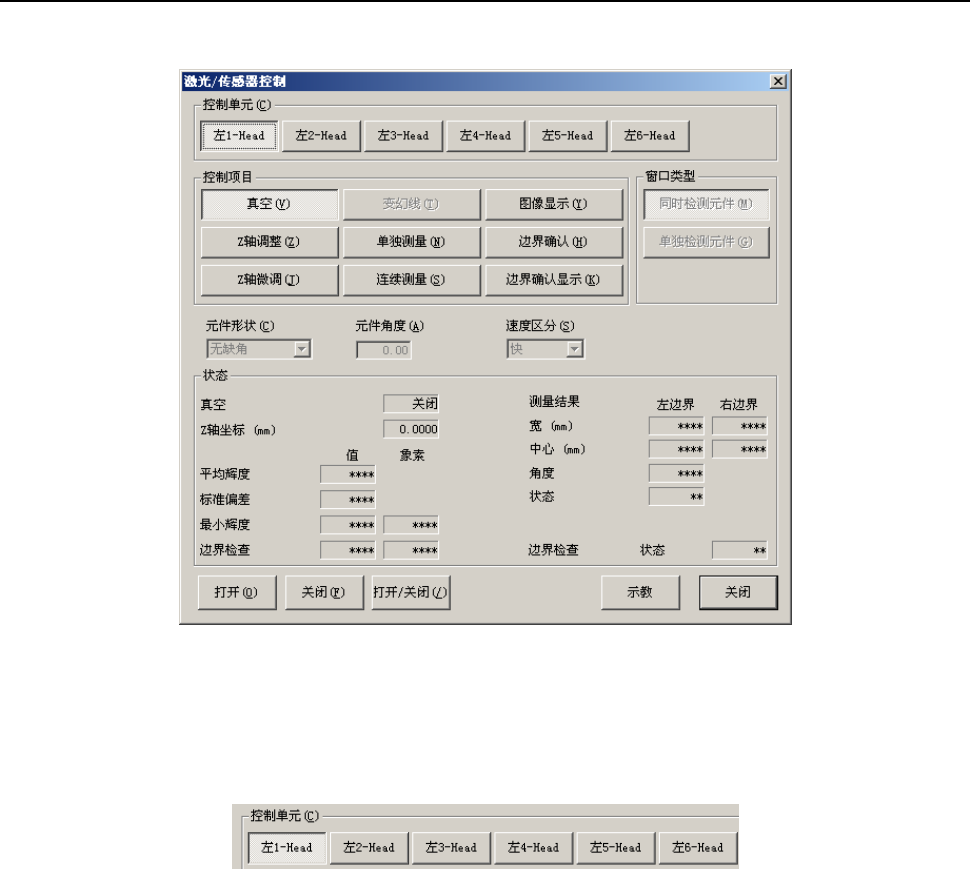Click 左6-Head in the lower cropped strip
The width and height of the screenshot is (970, 869).
click(x=698, y=848)
